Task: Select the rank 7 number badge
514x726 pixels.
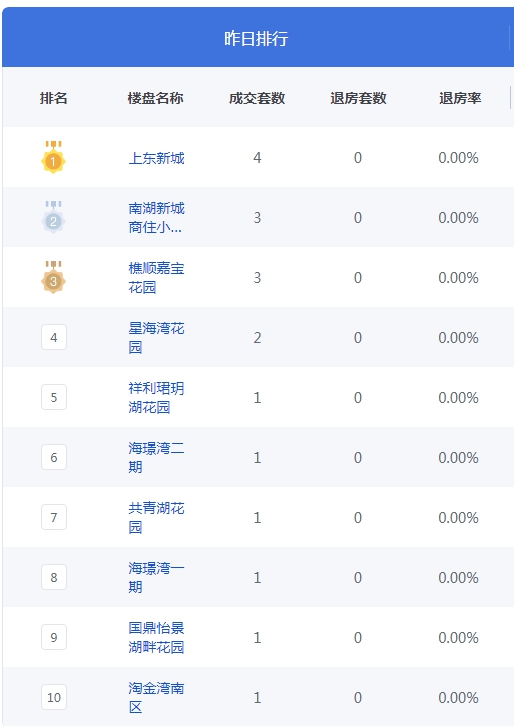Action: click(54, 517)
